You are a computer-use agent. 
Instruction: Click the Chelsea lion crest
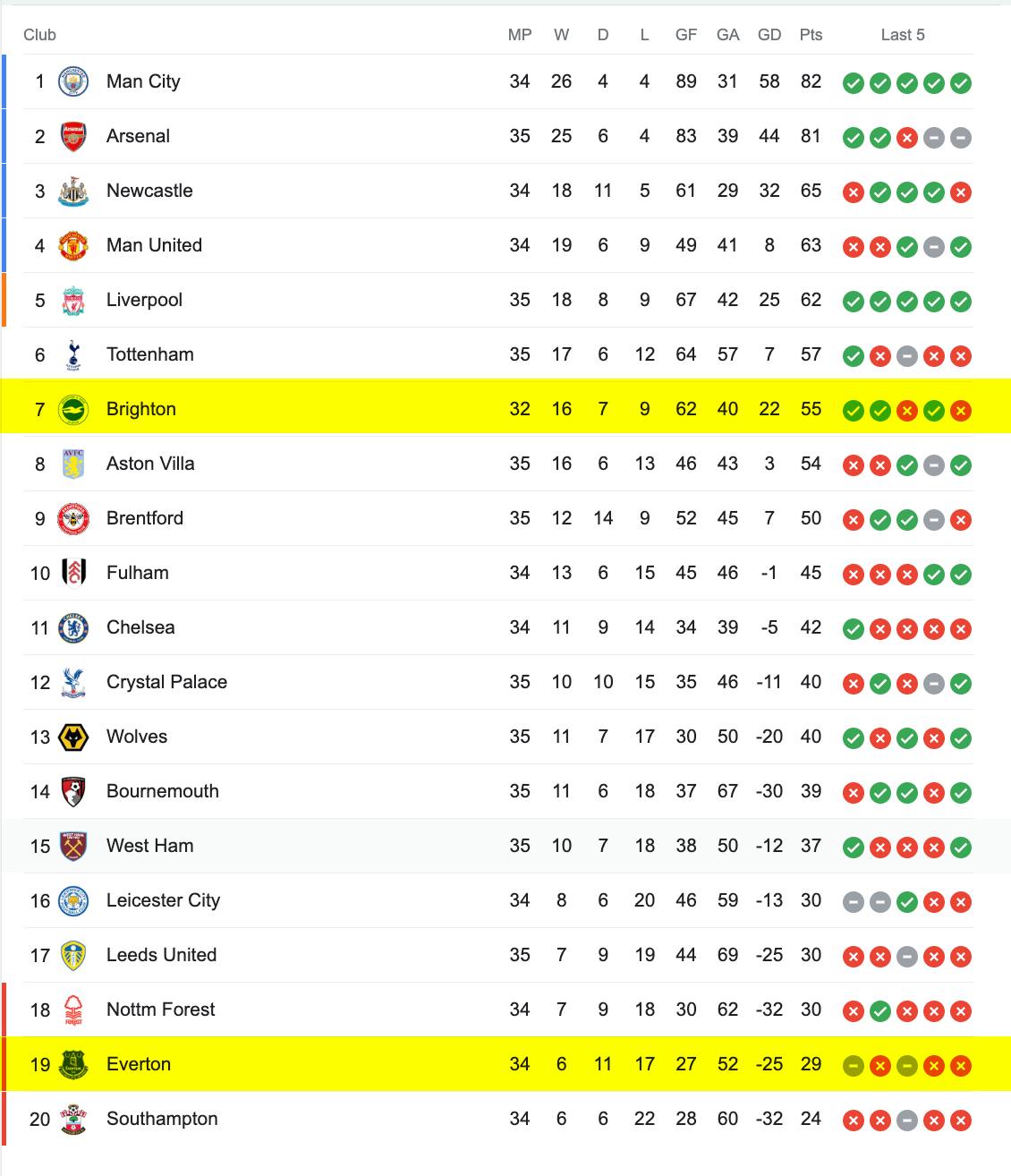pyautogui.click(x=73, y=627)
